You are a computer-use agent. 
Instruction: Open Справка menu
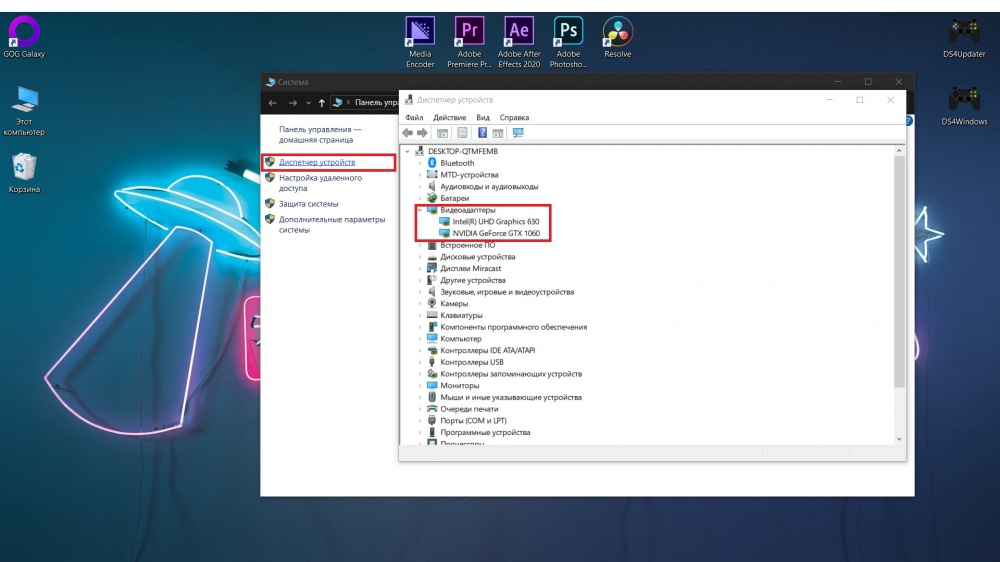[x=514, y=117]
